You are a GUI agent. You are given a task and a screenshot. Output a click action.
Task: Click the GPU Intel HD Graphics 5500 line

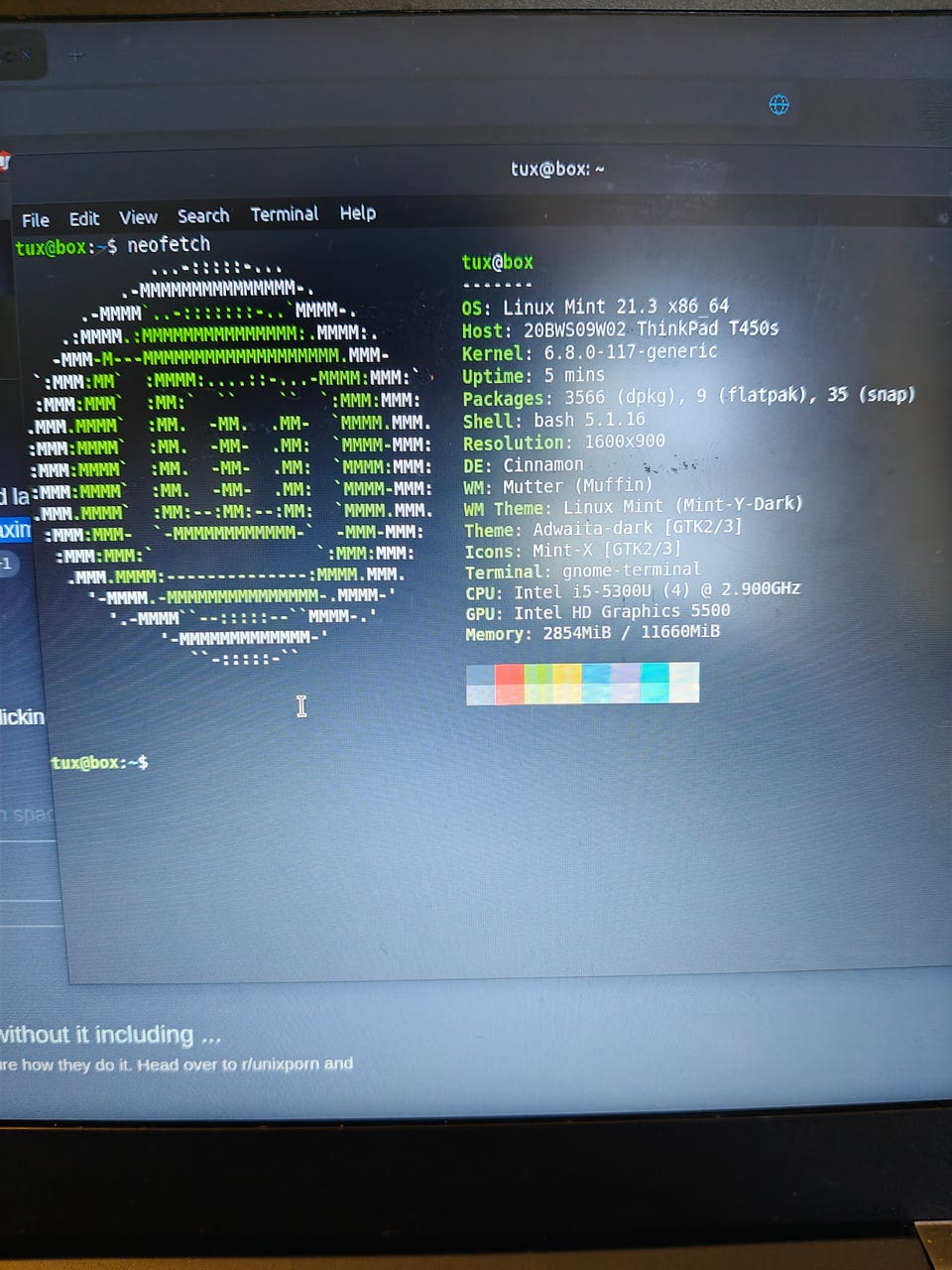(x=598, y=612)
